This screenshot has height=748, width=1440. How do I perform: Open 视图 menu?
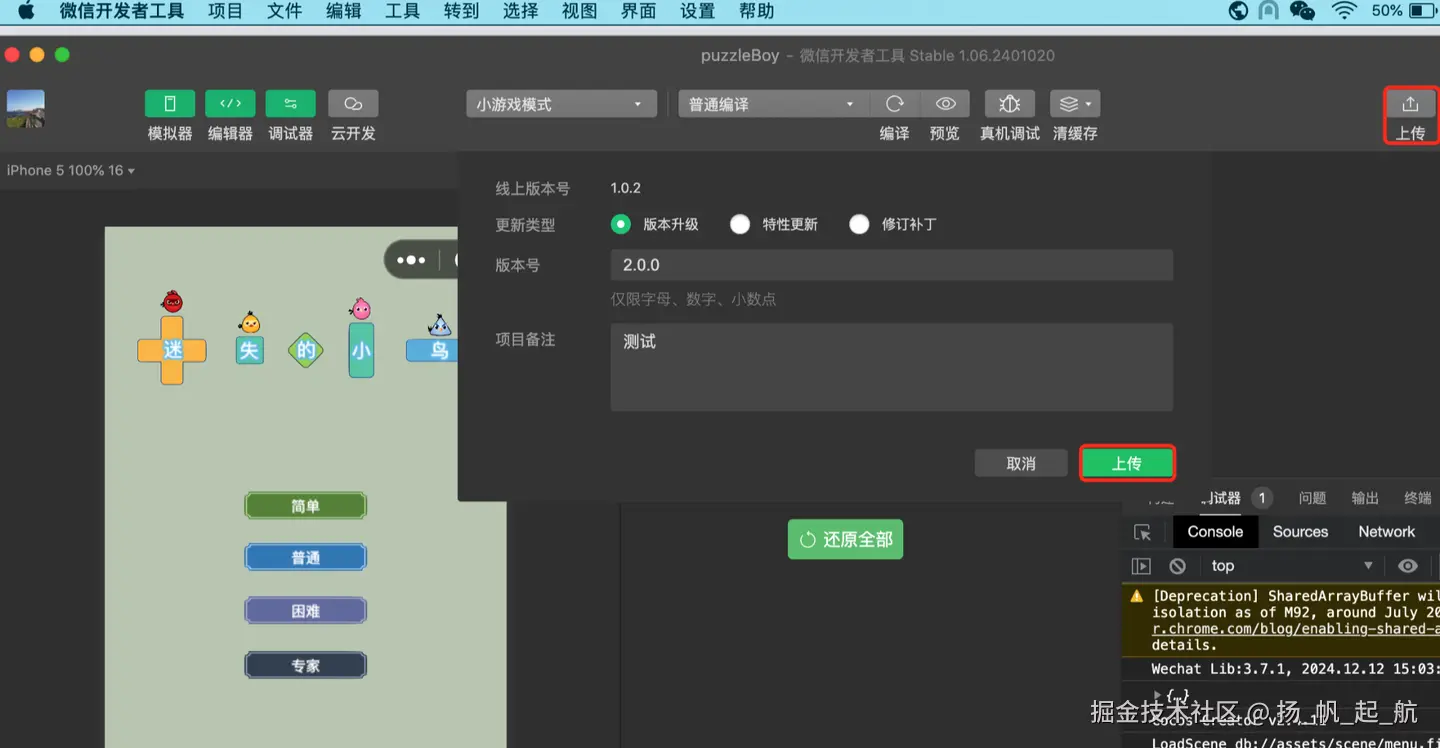pos(579,12)
